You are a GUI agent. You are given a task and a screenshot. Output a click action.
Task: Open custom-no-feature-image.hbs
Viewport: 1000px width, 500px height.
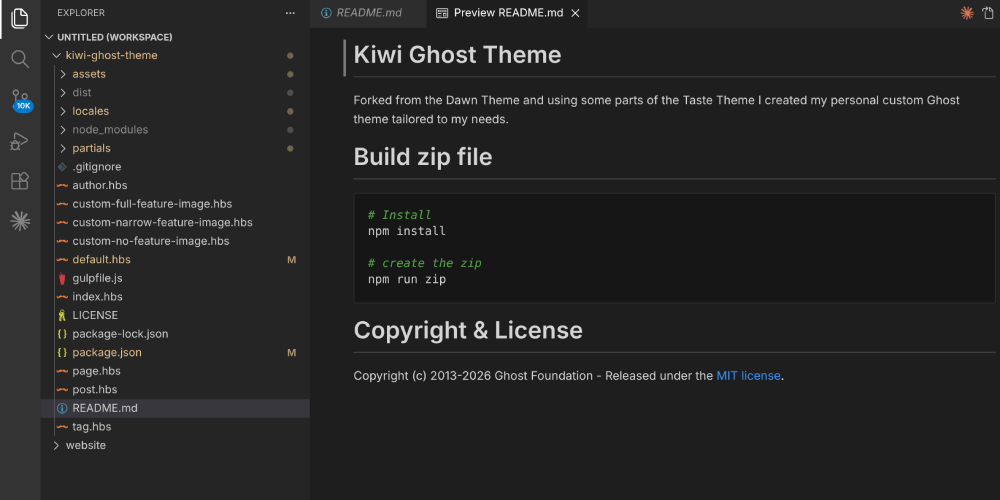click(175, 241)
